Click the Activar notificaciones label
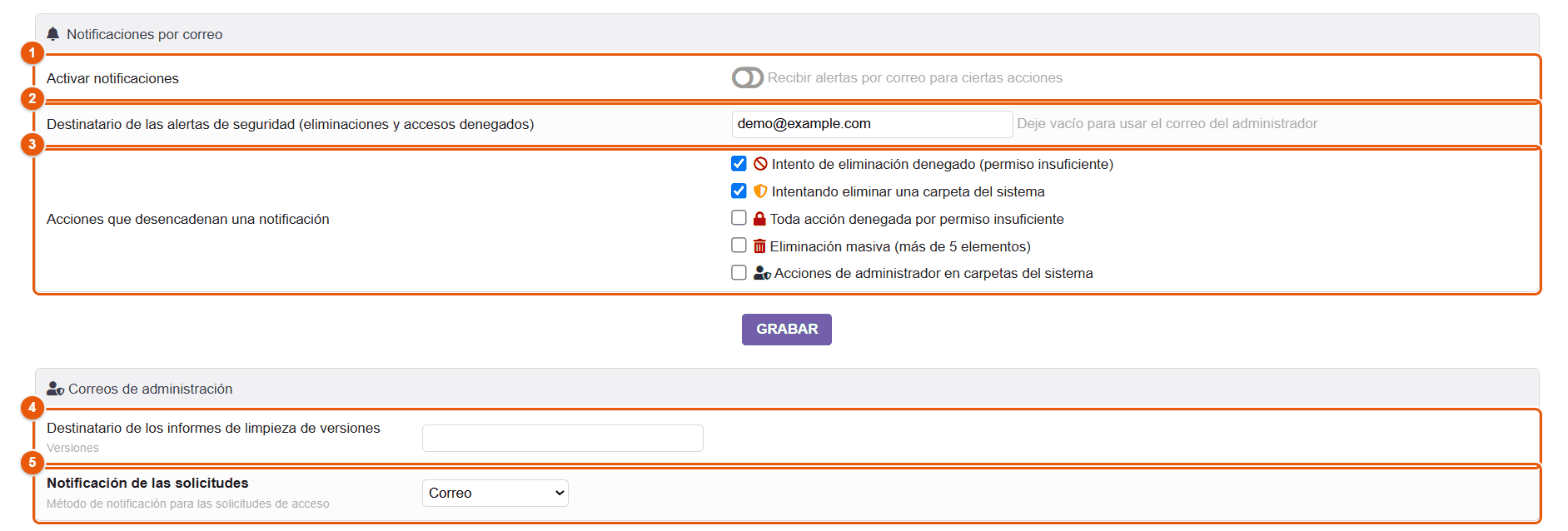 pyautogui.click(x=113, y=78)
